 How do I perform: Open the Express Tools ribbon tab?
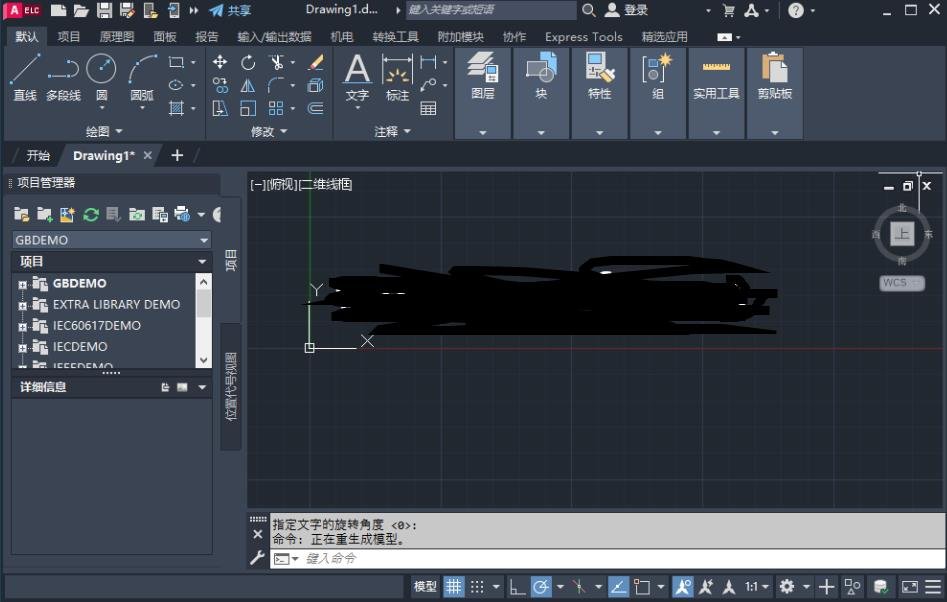click(583, 37)
